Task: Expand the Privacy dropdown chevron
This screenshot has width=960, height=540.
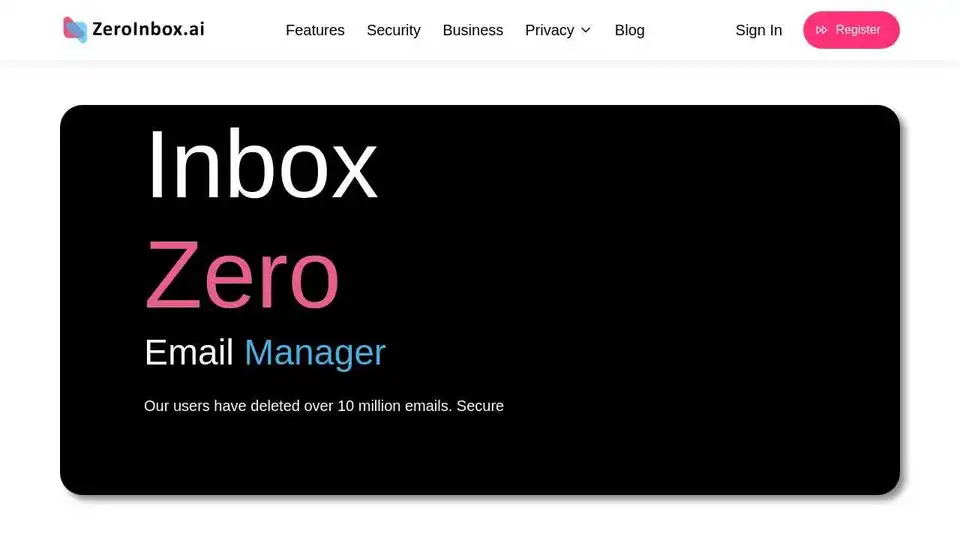Action: (x=585, y=30)
